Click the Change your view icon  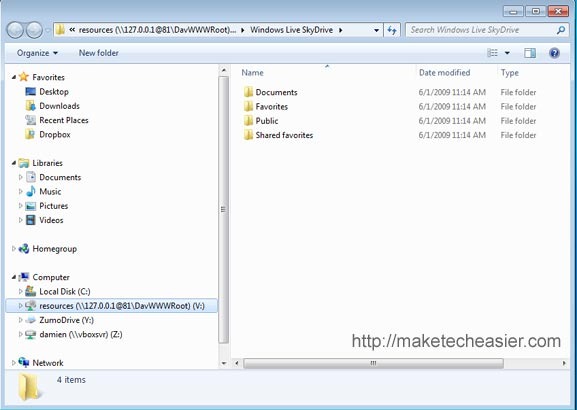coord(492,53)
